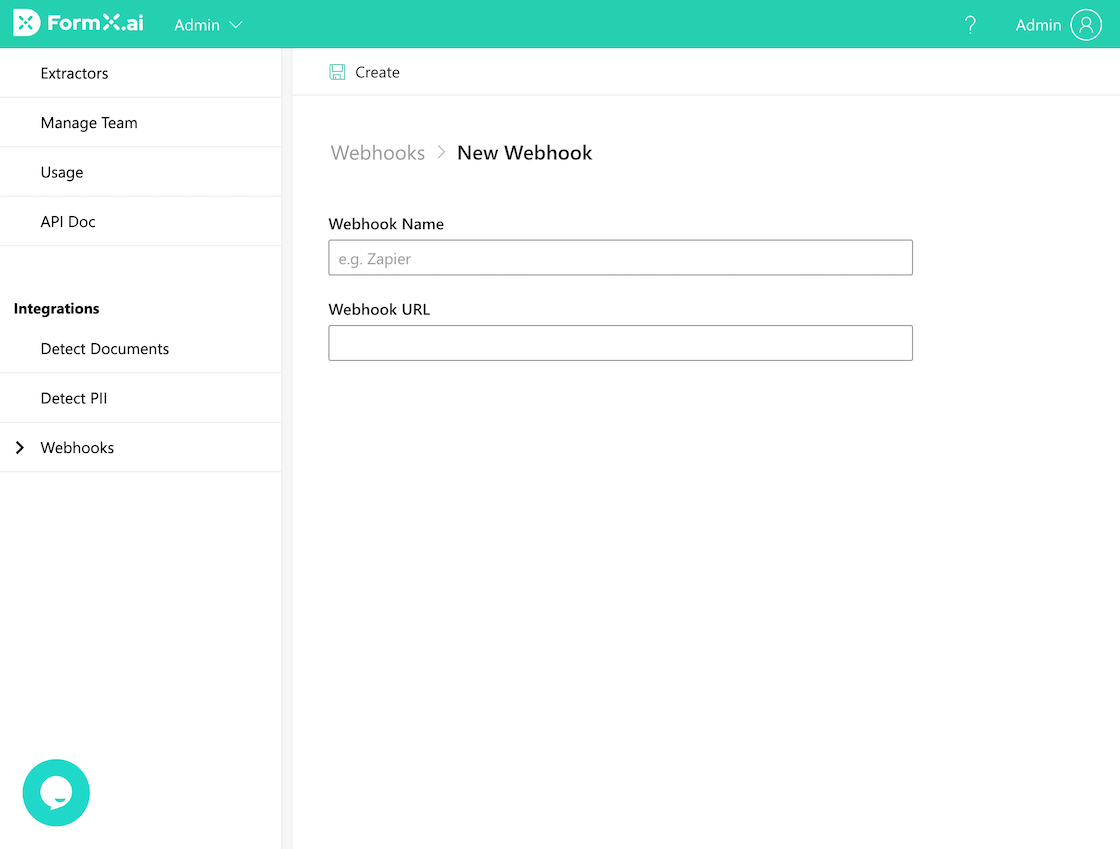Open the chat support bubble
This screenshot has height=849, width=1120.
tap(56, 792)
